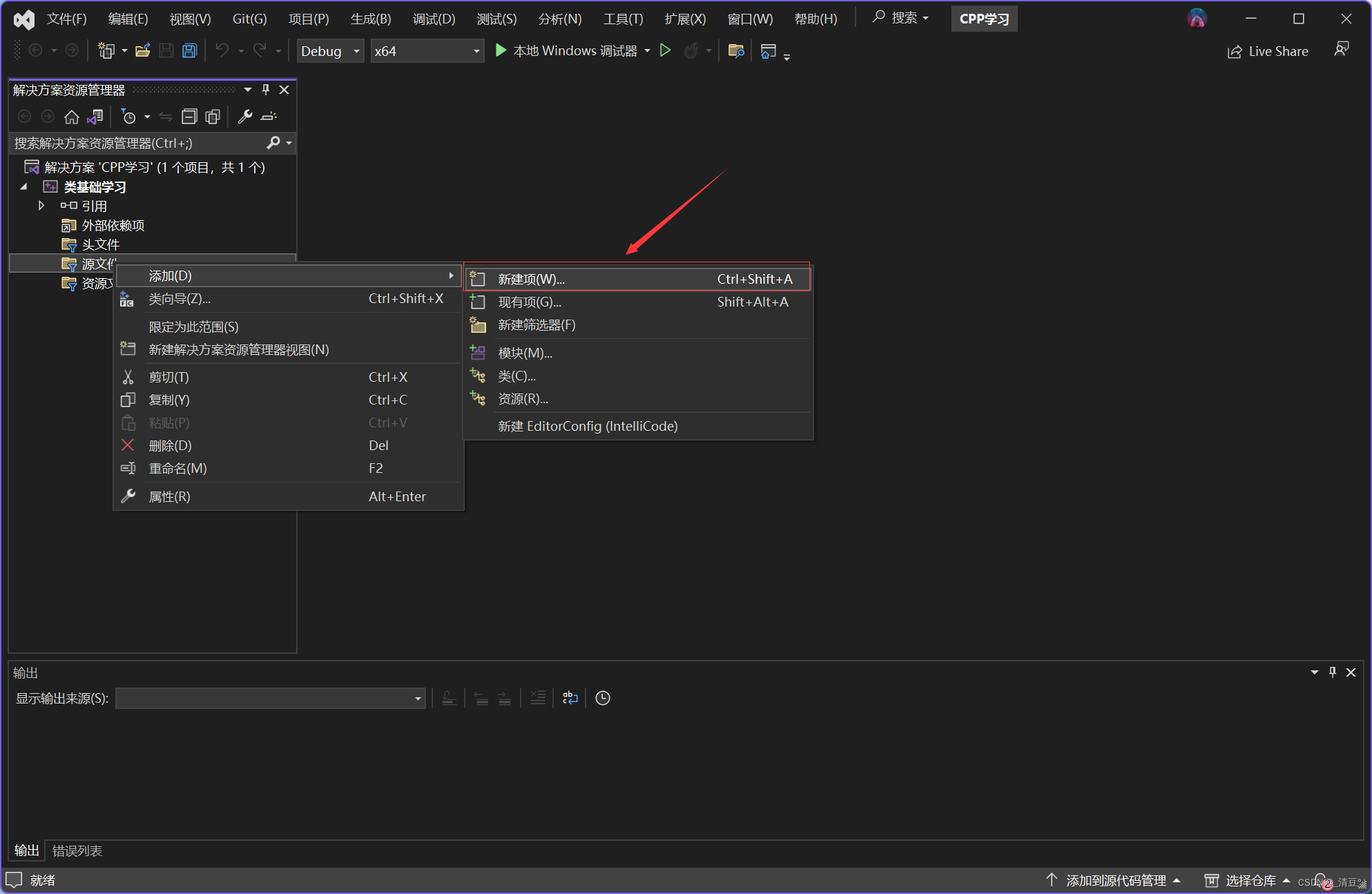The height and width of the screenshot is (894, 1372).
Task: Open the Output panel window options dropdown
Action: 1315,672
